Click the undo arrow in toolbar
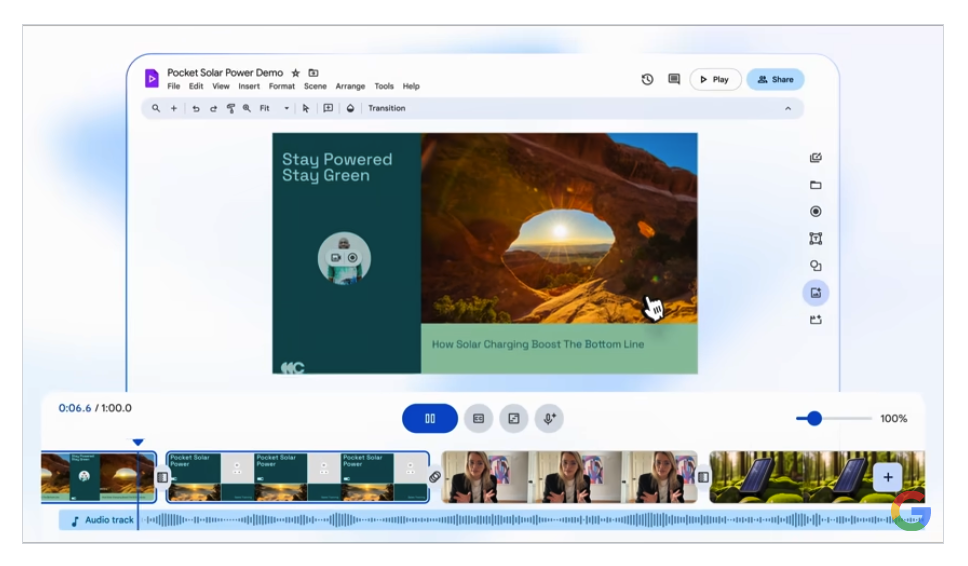The image size is (968, 566). pos(196,109)
